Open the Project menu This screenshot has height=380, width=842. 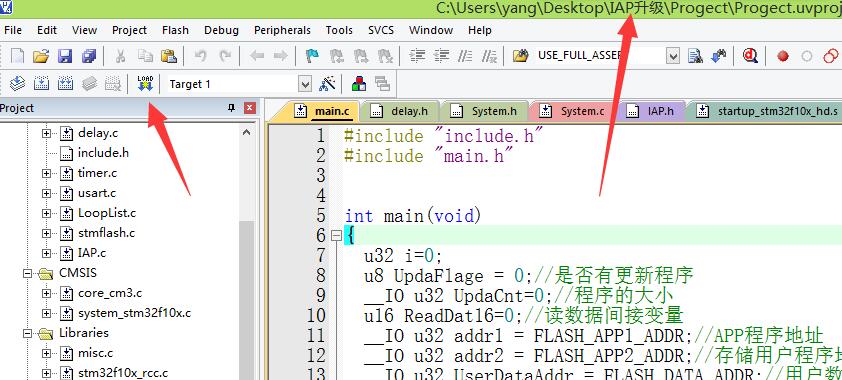(x=129, y=30)
